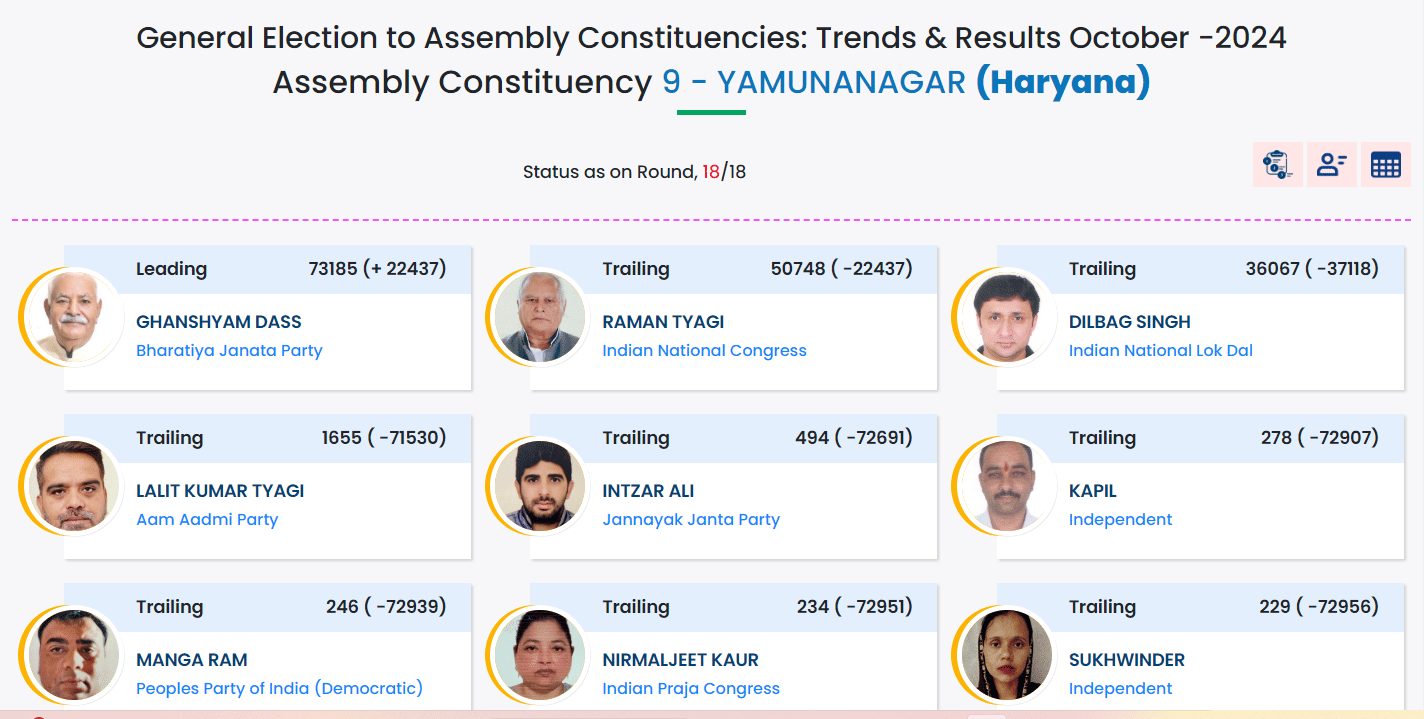Switch to the table grid view icon
The image size is (1424, 719).
point(1385,165)
